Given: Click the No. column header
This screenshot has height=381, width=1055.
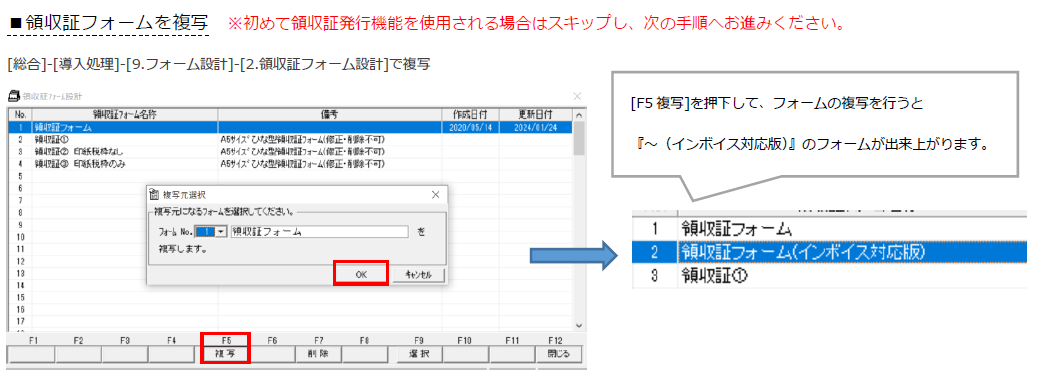Looking at the screenshot, I should [20, 115].
